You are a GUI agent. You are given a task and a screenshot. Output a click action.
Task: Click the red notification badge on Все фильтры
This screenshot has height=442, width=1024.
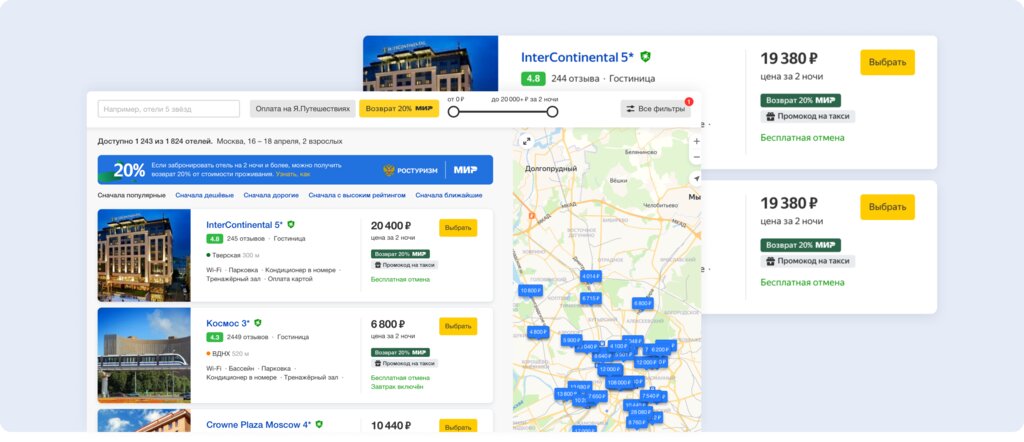click(x=688, y=101)
